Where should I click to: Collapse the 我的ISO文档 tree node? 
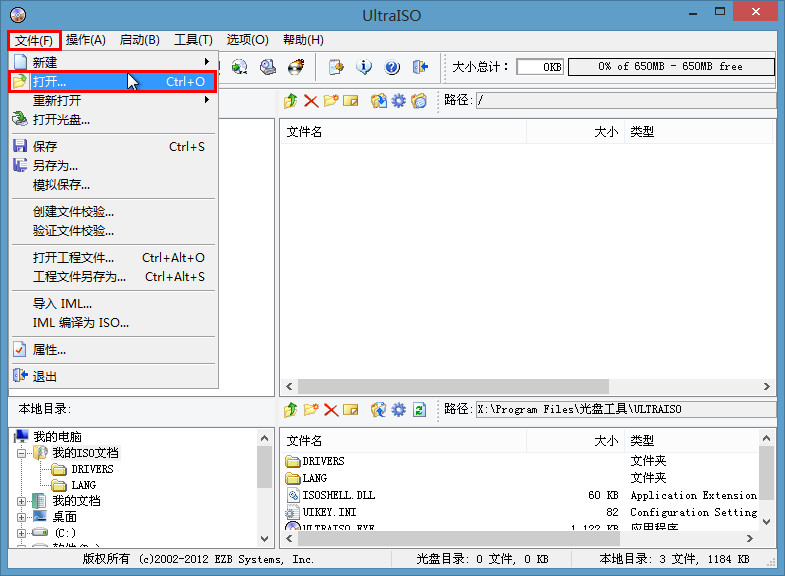pyautogui.click(x=22, y=453)
